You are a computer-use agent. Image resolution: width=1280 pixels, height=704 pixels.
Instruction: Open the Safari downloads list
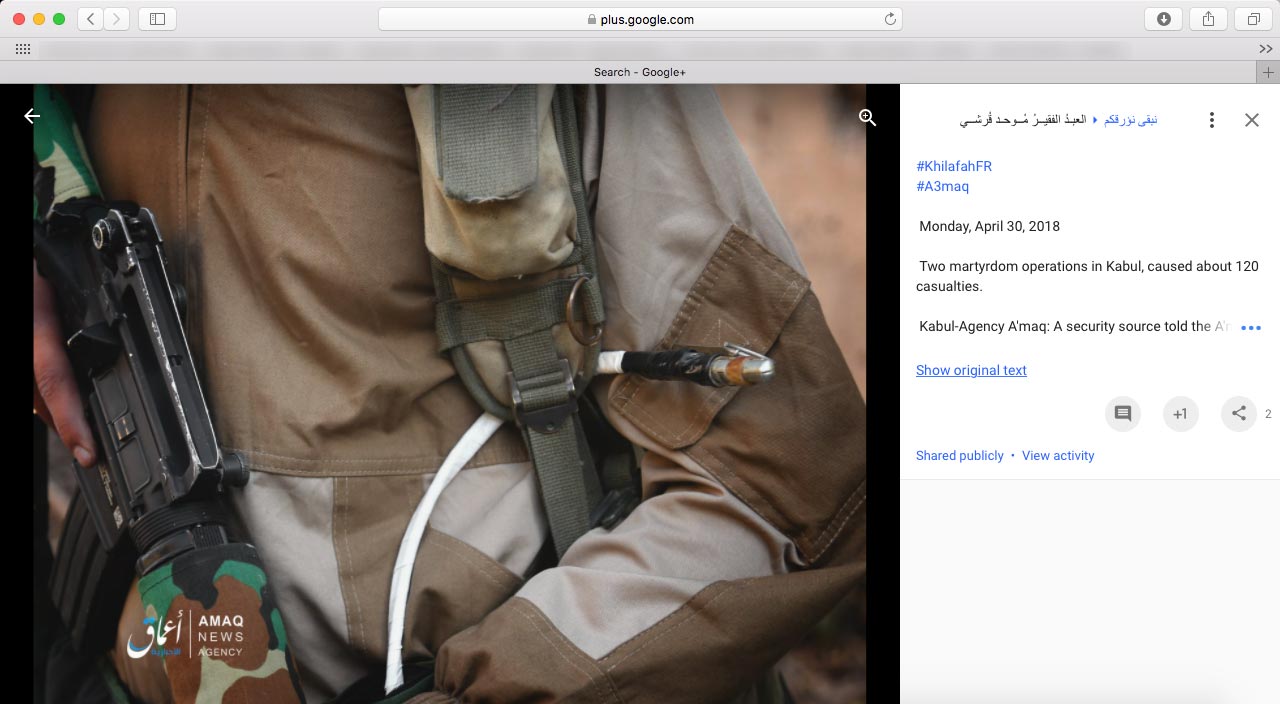(1163, 19)
